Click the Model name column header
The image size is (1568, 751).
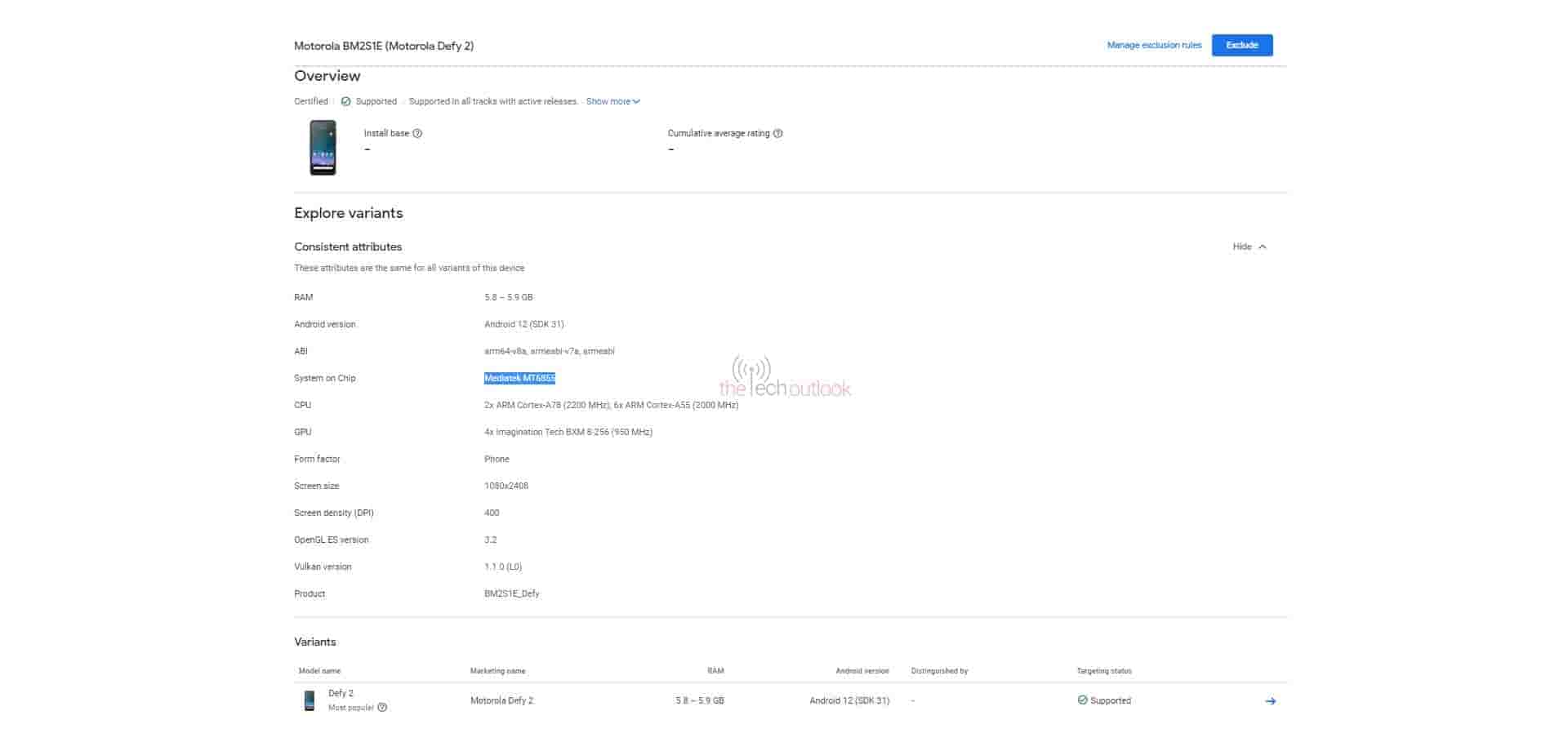319,671
